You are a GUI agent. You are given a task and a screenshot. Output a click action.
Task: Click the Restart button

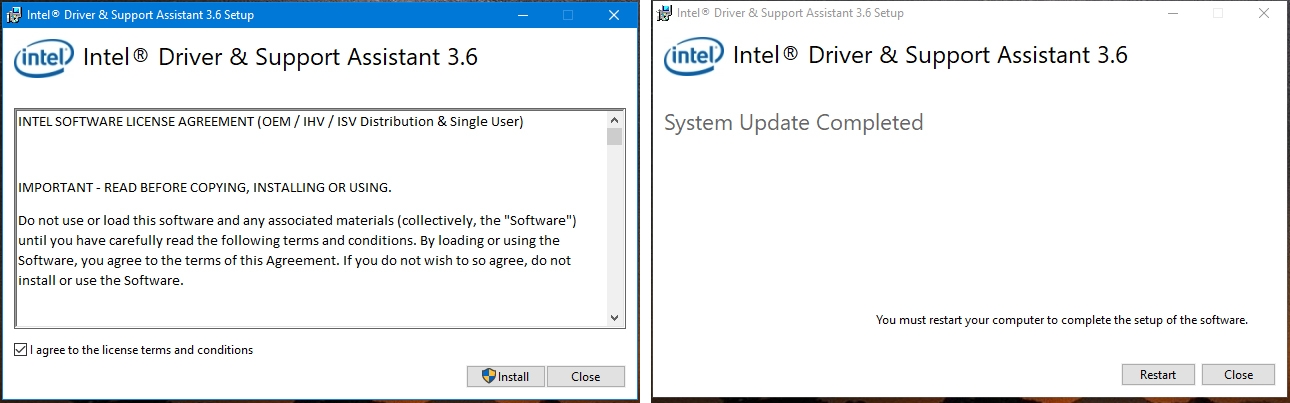(1158, 374)
